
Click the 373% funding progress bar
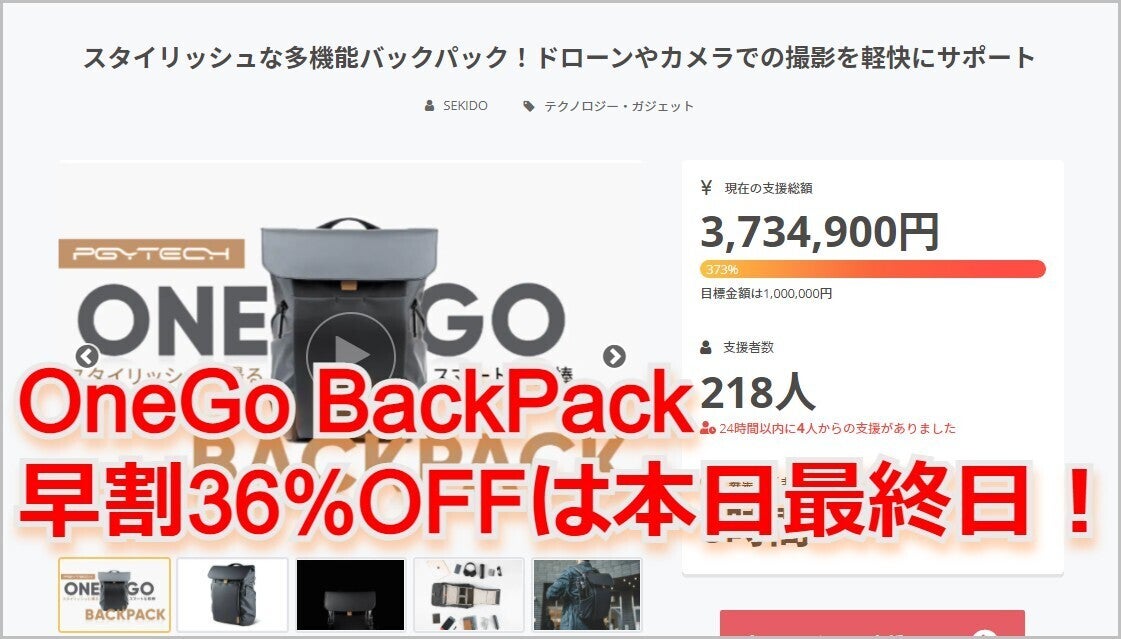tap(873, 269)
